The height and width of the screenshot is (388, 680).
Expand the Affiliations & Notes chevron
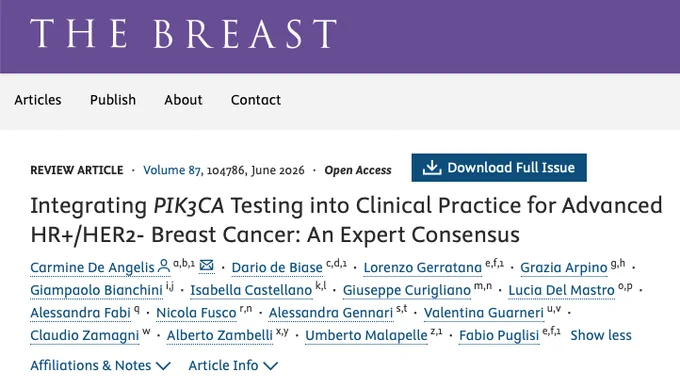click(x=163, y=366)
